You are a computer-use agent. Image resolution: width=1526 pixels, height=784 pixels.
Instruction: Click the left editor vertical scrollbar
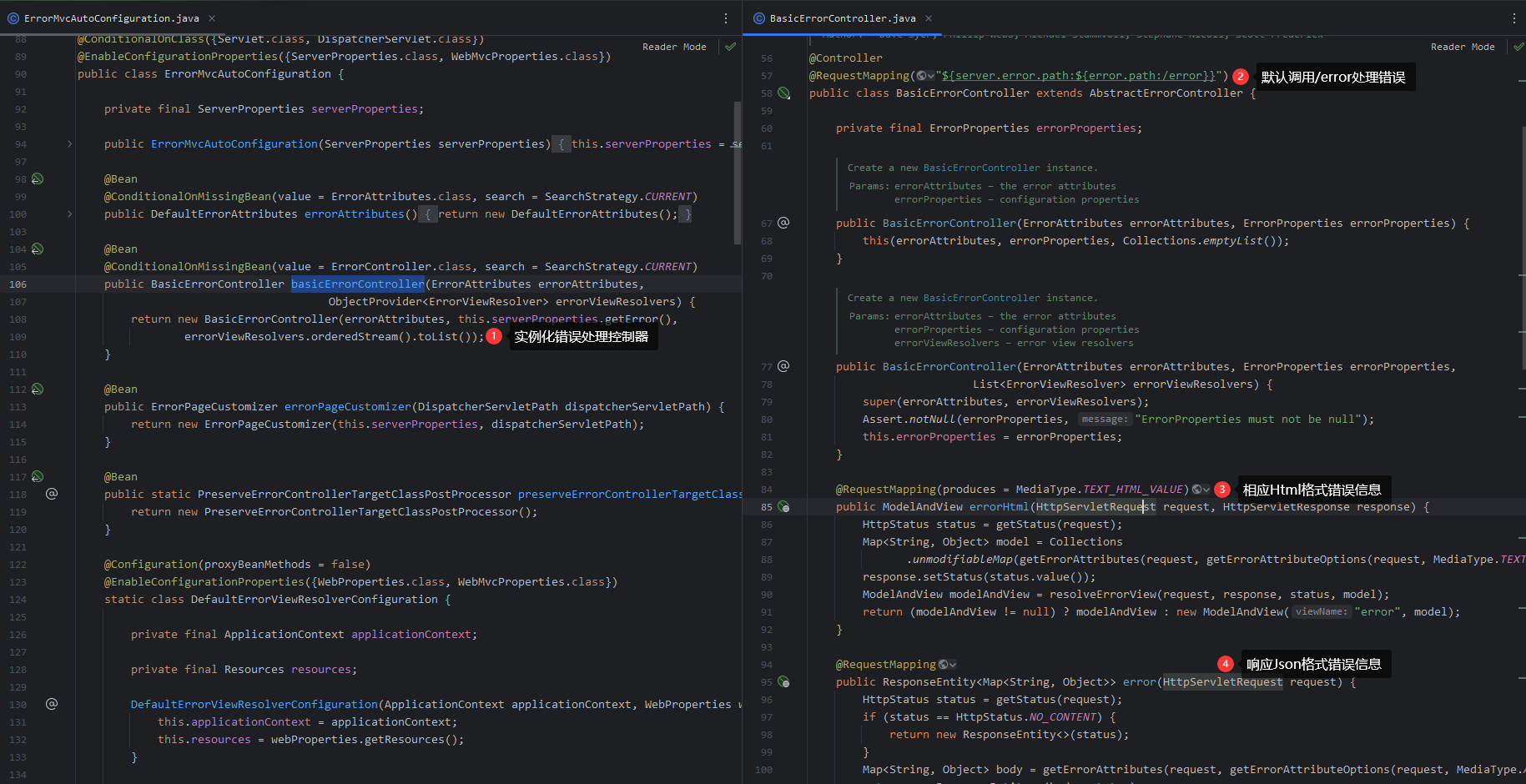(738, 173)
